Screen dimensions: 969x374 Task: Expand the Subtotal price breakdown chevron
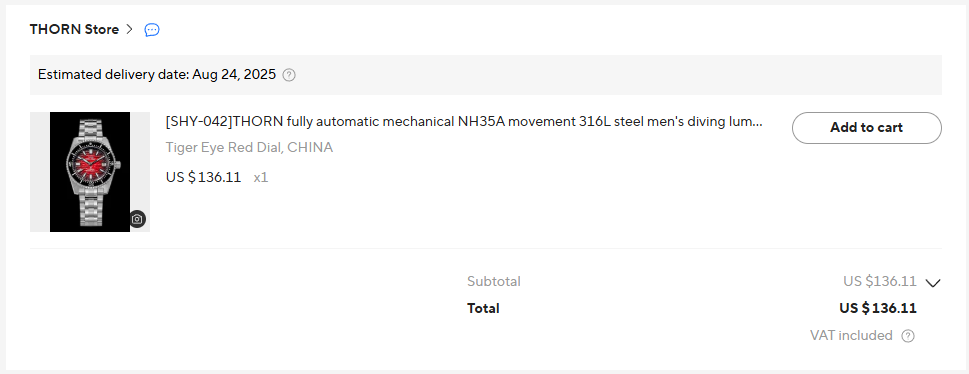pyautogui.click(x=933, y=283)
